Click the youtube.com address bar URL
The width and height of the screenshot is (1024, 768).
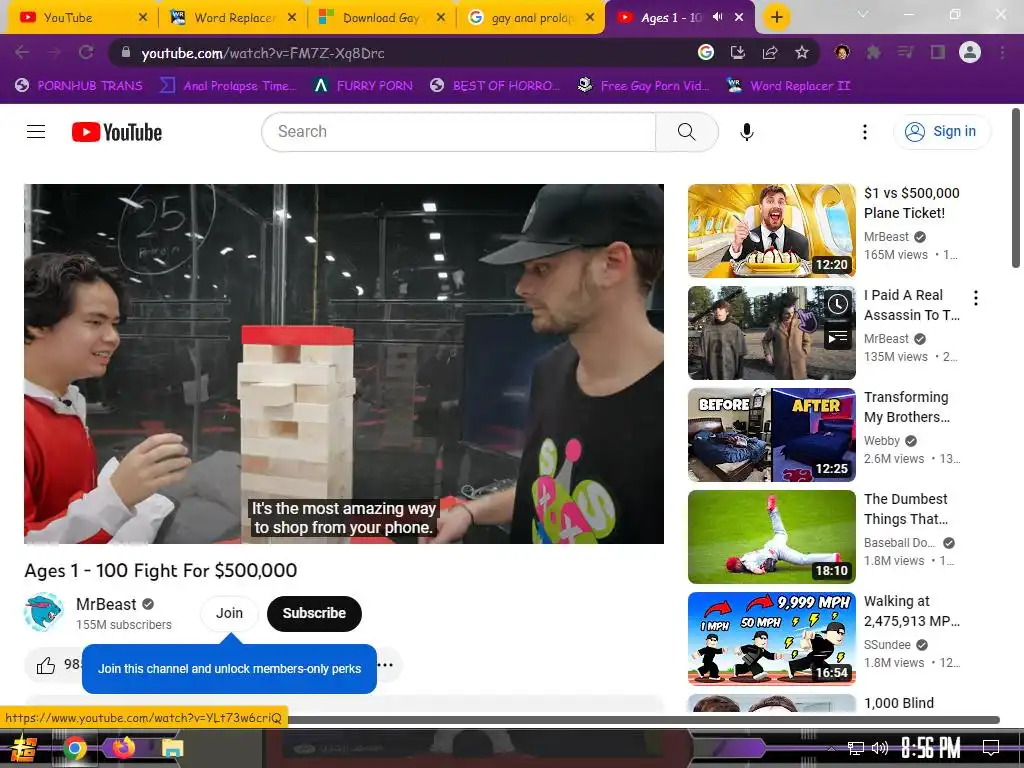click(x=263, y=54)
